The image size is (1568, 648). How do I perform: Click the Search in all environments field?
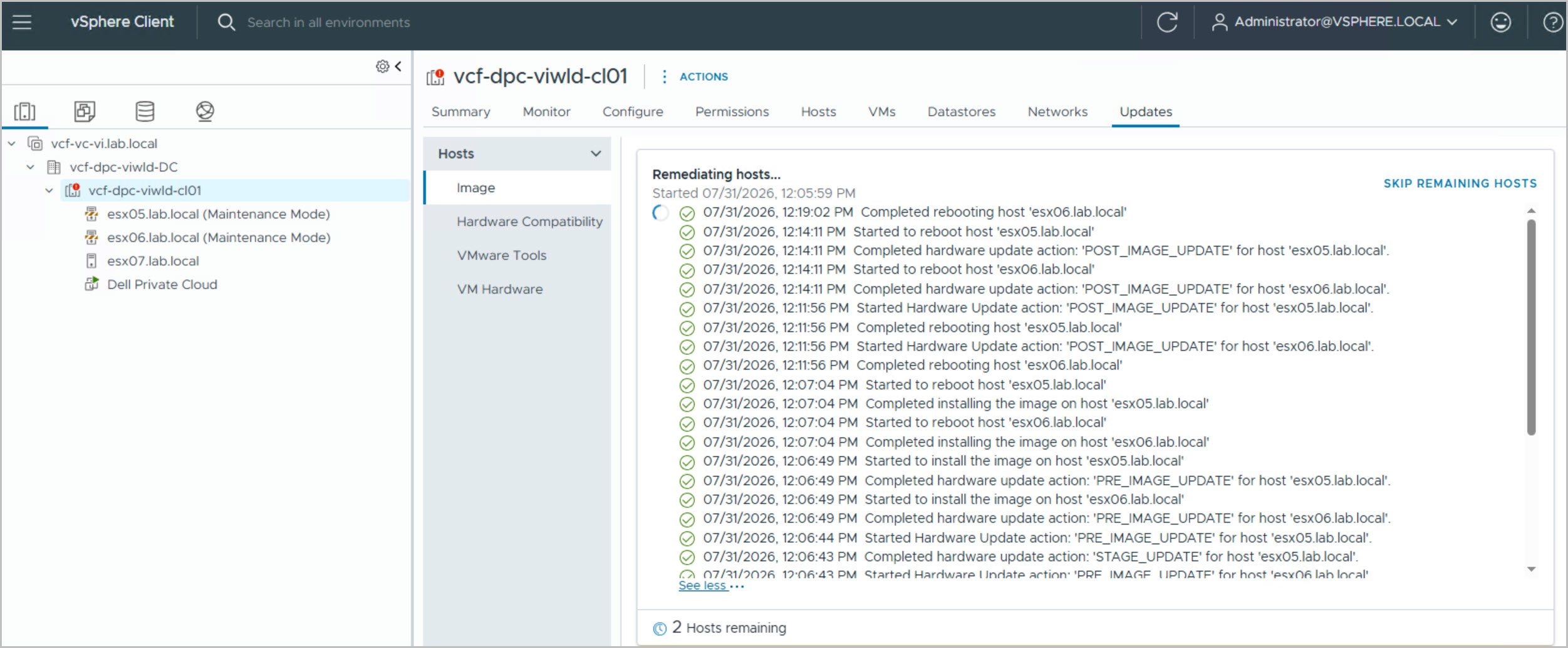pyautogui.click(x=328, y=23)
